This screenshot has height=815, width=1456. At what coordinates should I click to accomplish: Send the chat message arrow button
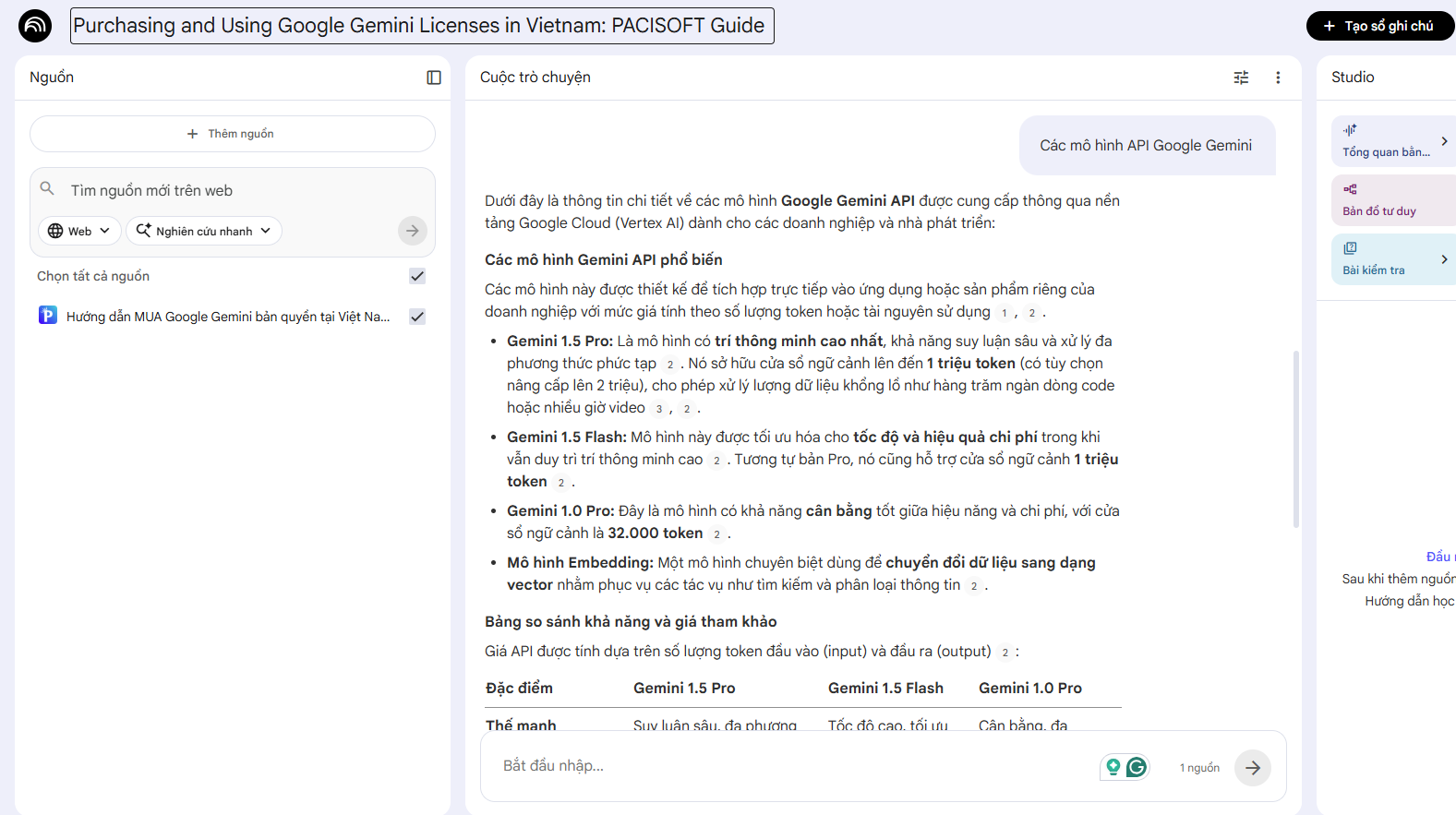(x=1252, y=768)
